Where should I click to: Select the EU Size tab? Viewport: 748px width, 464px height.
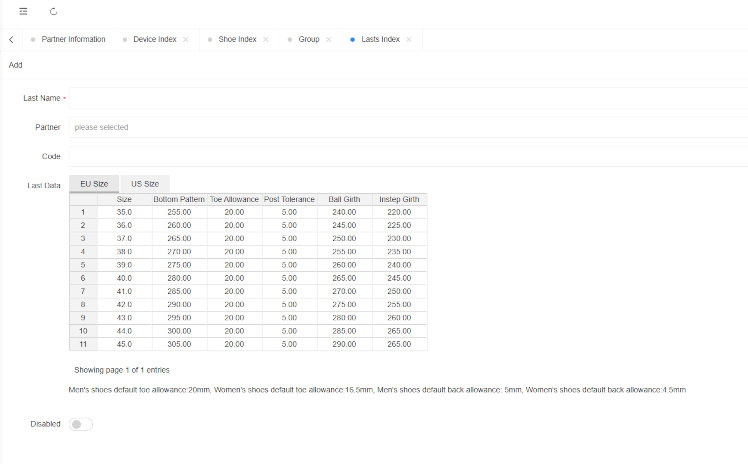point(94,184)
